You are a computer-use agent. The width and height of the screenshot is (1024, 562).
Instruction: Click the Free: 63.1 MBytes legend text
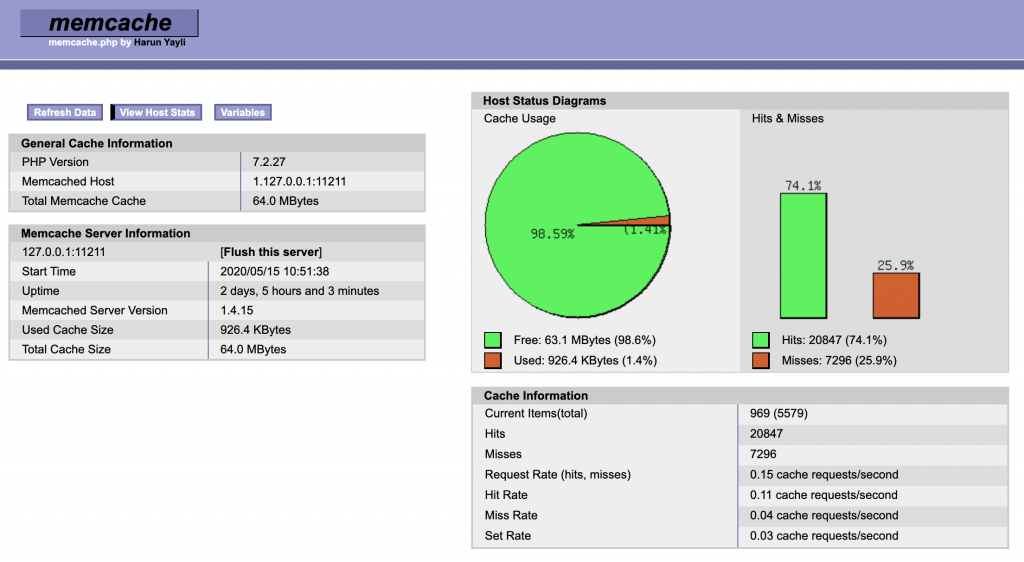click(x=584, y=340)
